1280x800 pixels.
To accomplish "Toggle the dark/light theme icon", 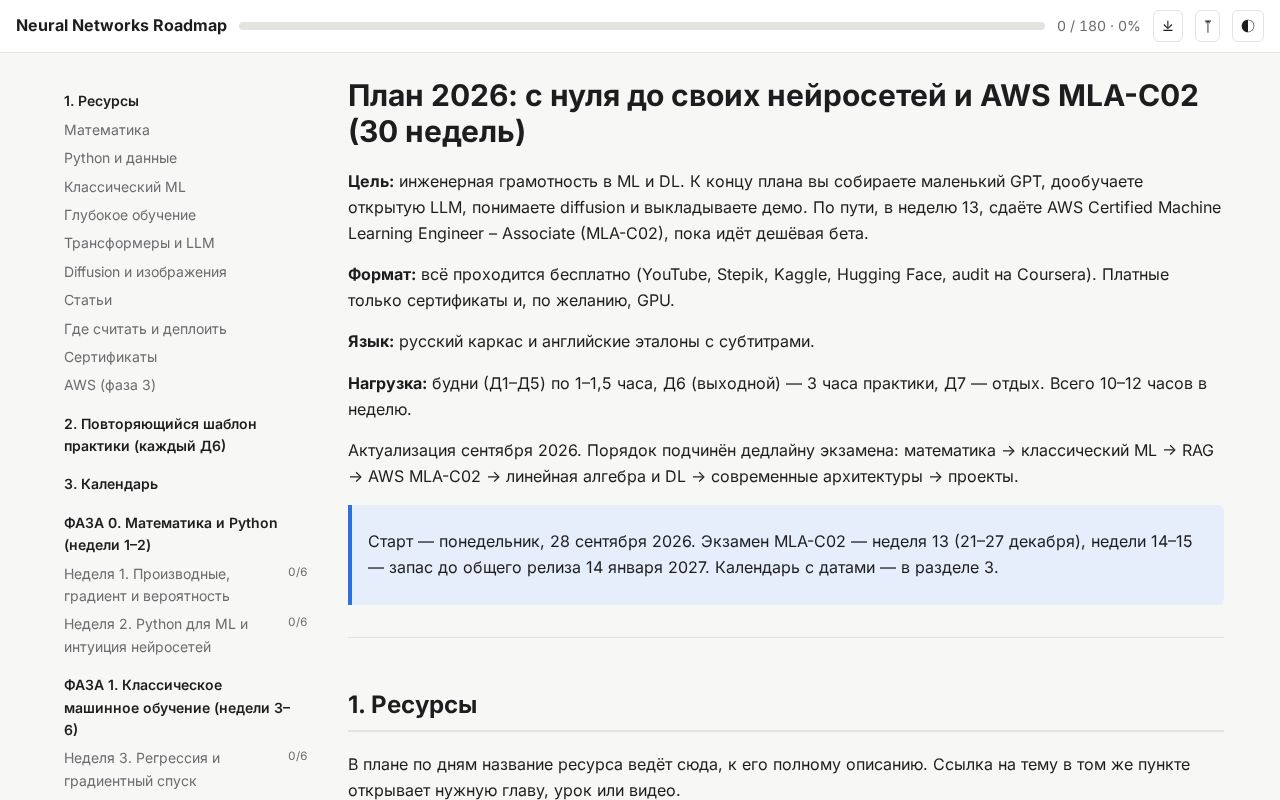I will coord(1248,26).
